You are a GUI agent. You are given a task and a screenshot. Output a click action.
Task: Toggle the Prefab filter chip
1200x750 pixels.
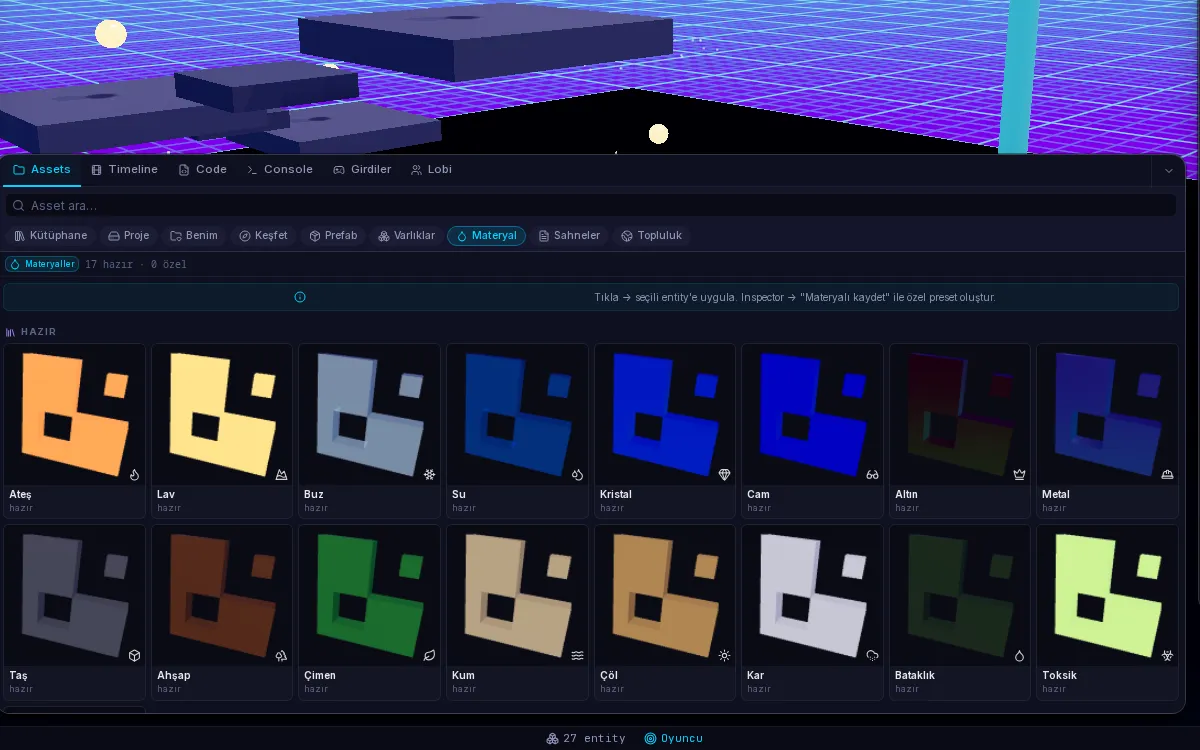tap(333, 236)
